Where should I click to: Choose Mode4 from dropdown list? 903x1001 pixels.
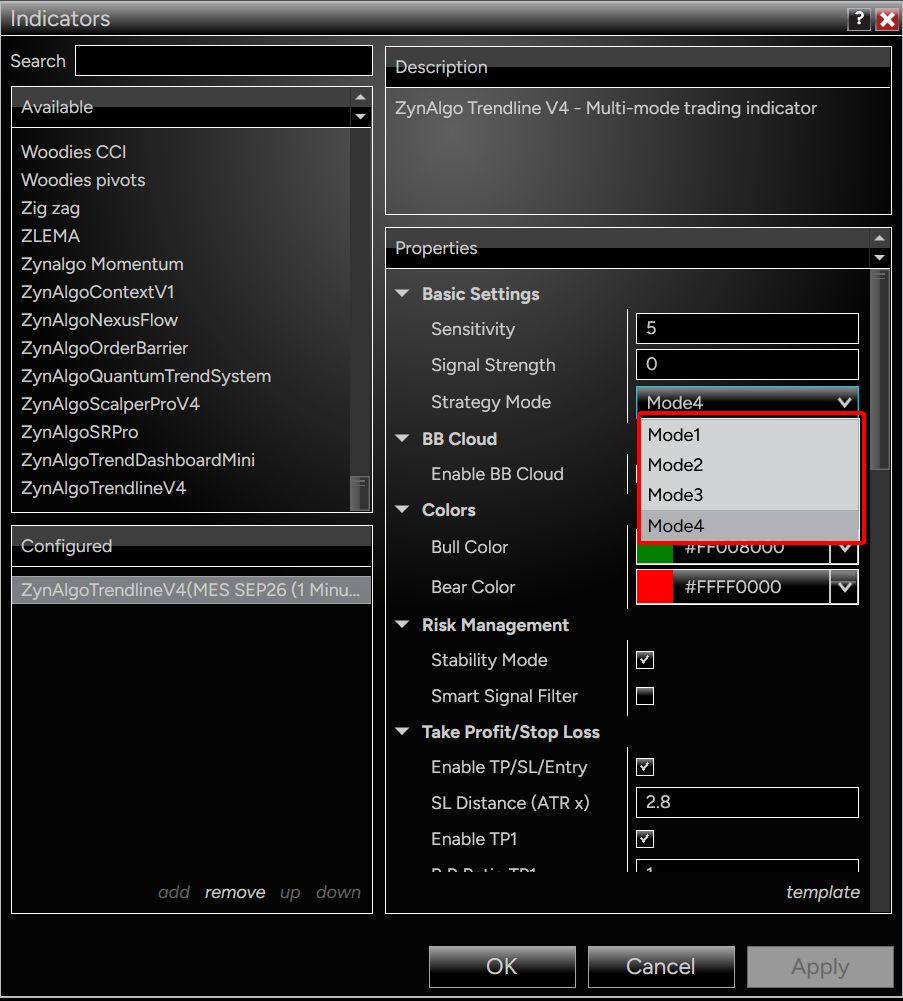tap(749, 525)
